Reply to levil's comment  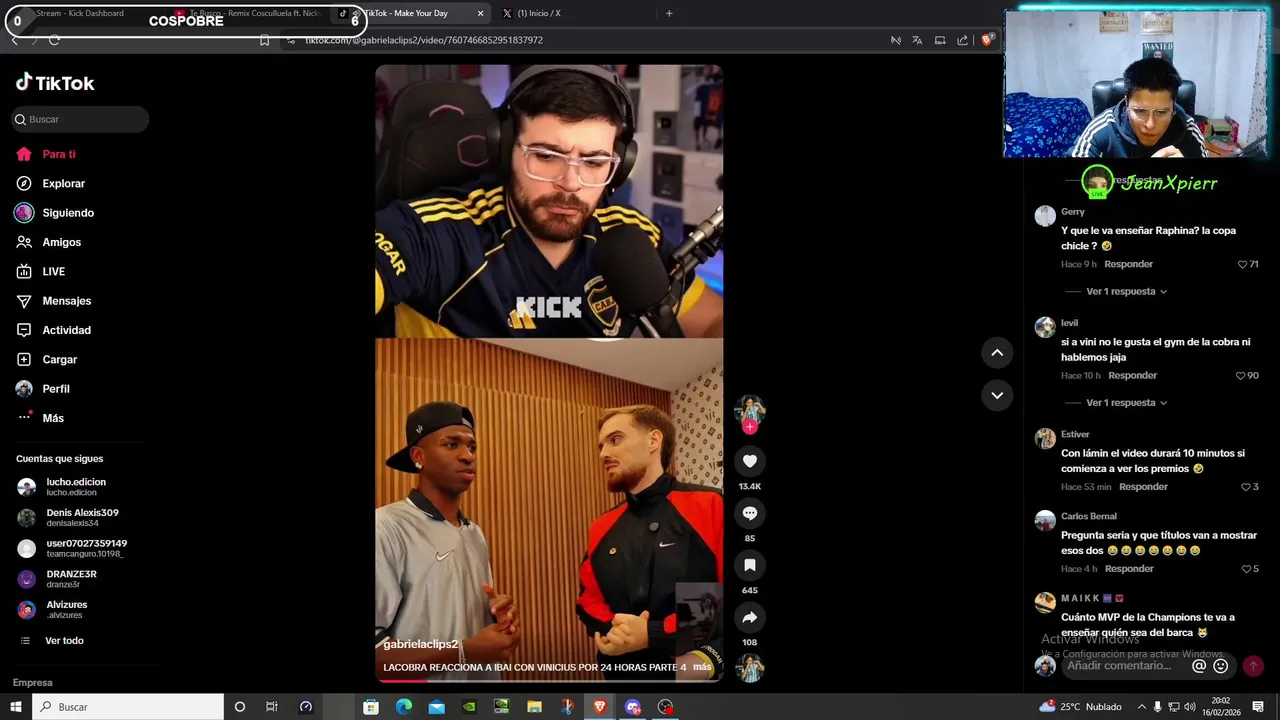pos(1133,376)
